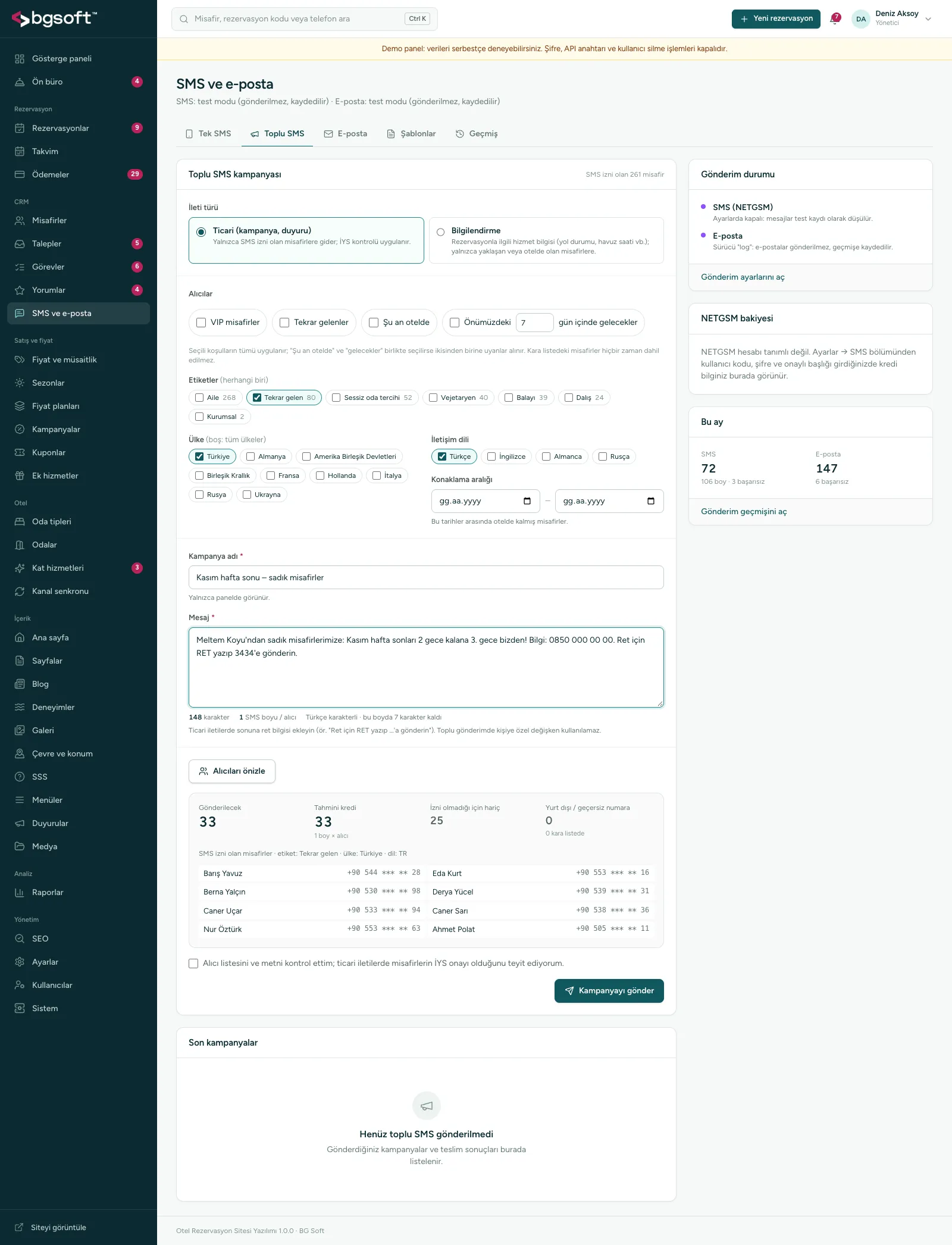Switch to the Geçmiş tab
Image resolution: width=952 pixels, height=1245 pixels.
click(477, 134)
